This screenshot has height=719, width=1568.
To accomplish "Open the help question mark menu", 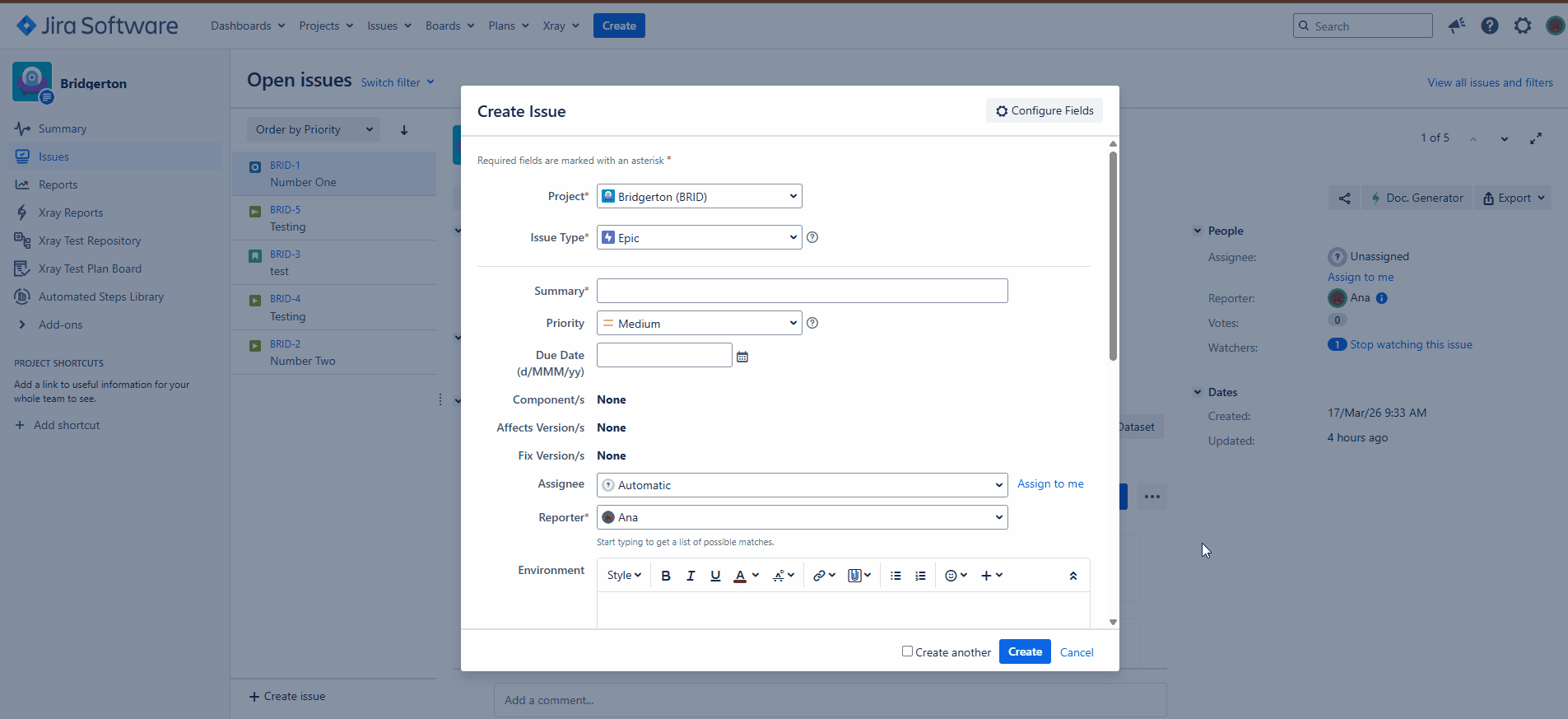I will 1490,26.
